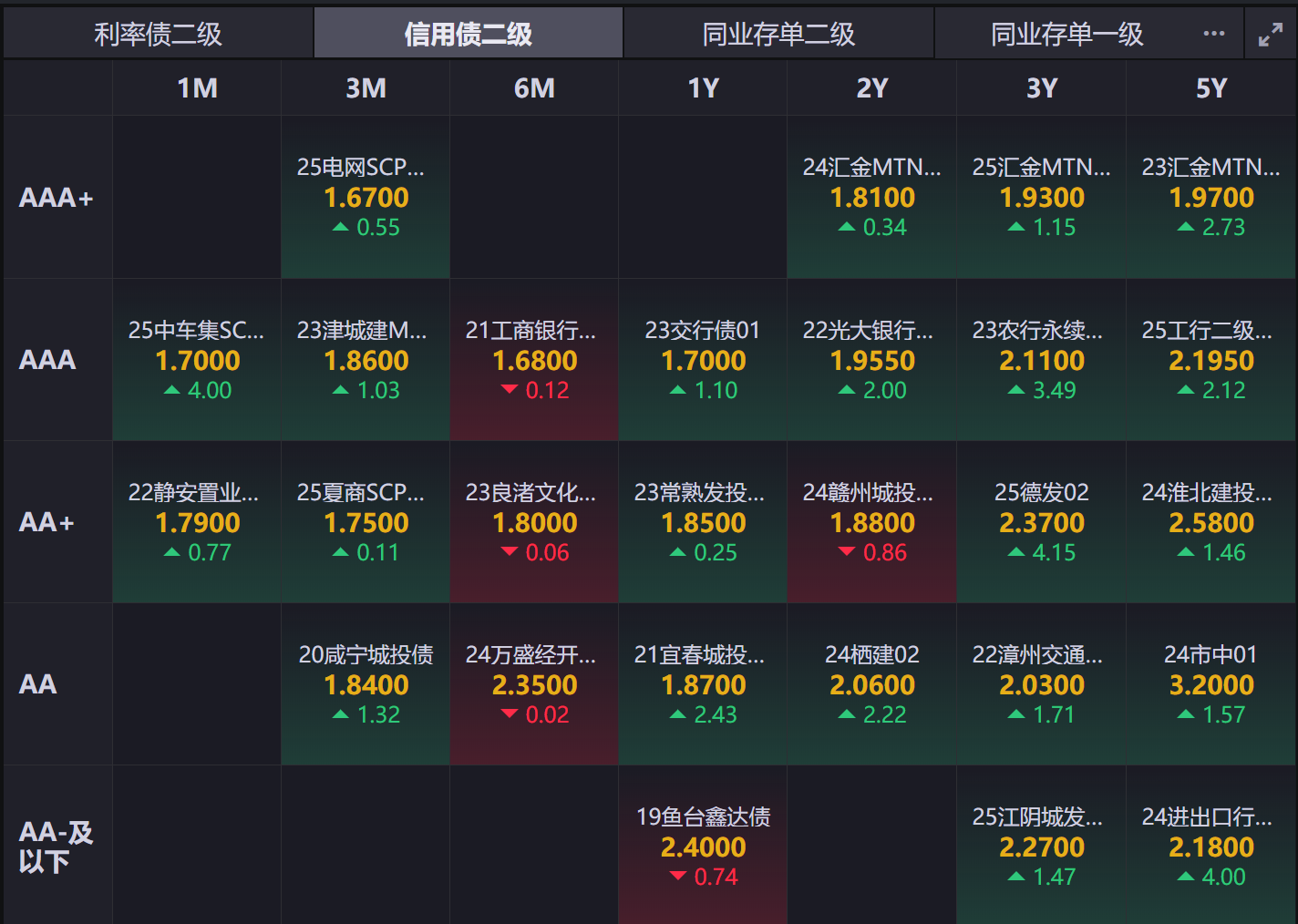Viewport: 1298px width, 924px height.
Task: Click the 3Y column header
Action: click(1042, 88)
